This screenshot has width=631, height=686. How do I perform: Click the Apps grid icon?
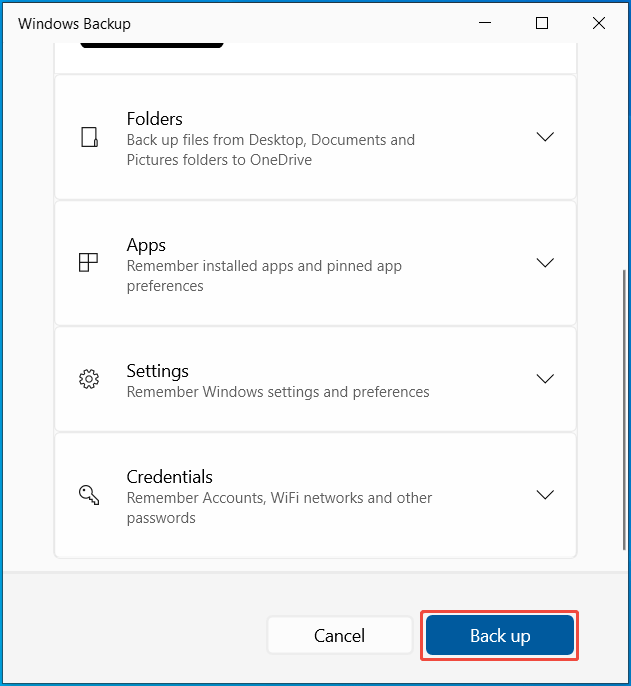(x=88, y=262)
